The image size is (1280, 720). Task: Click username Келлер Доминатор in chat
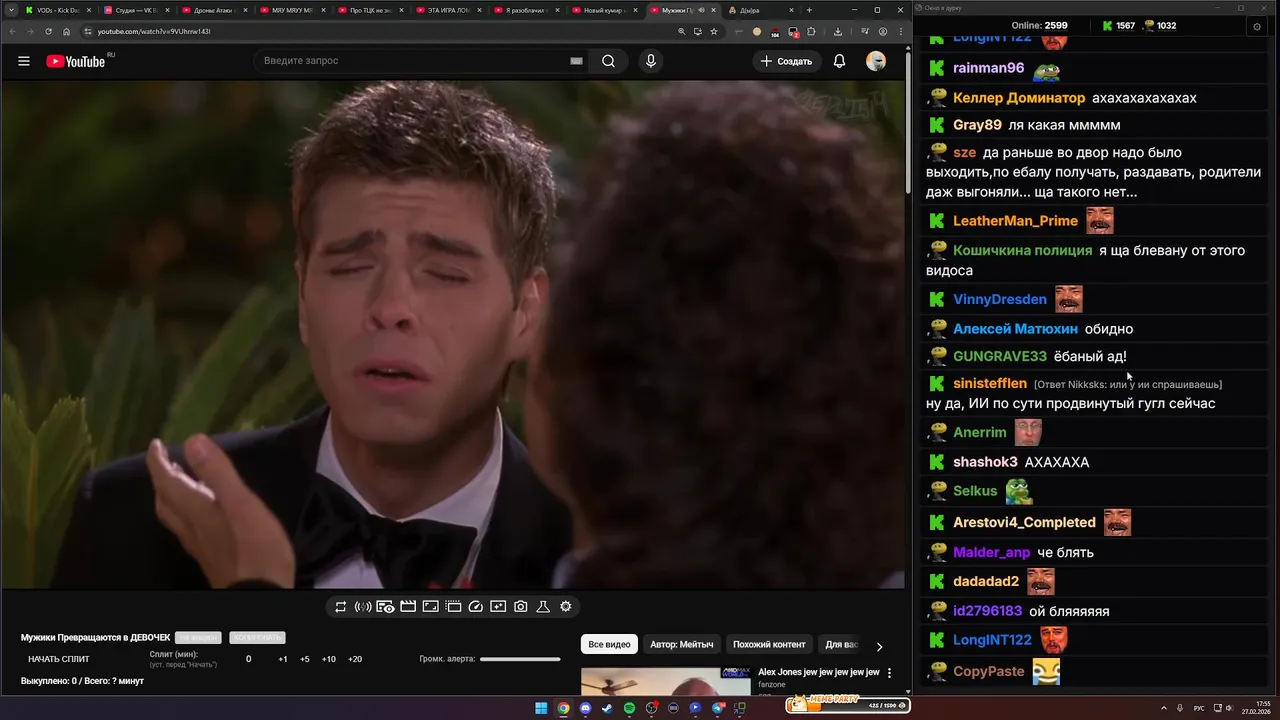(x=1019, y=98)
